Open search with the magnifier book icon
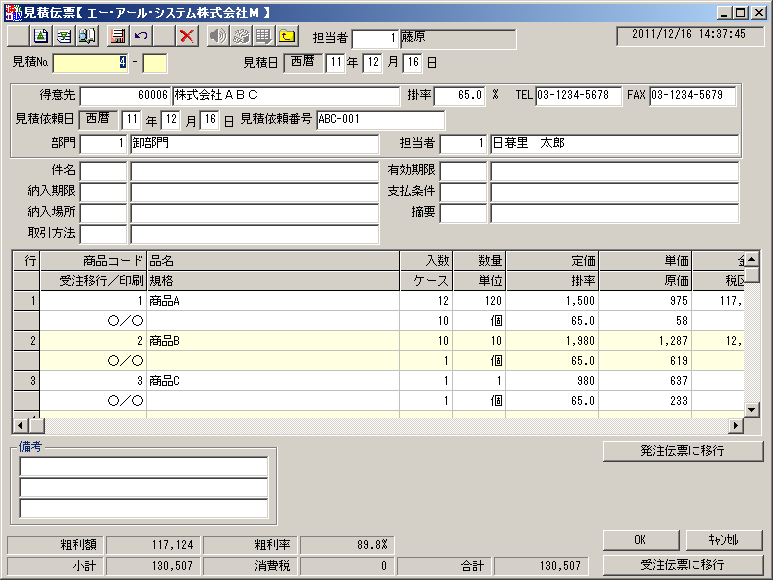This screenshot has width=773, height=580. (x=87, y=36)
